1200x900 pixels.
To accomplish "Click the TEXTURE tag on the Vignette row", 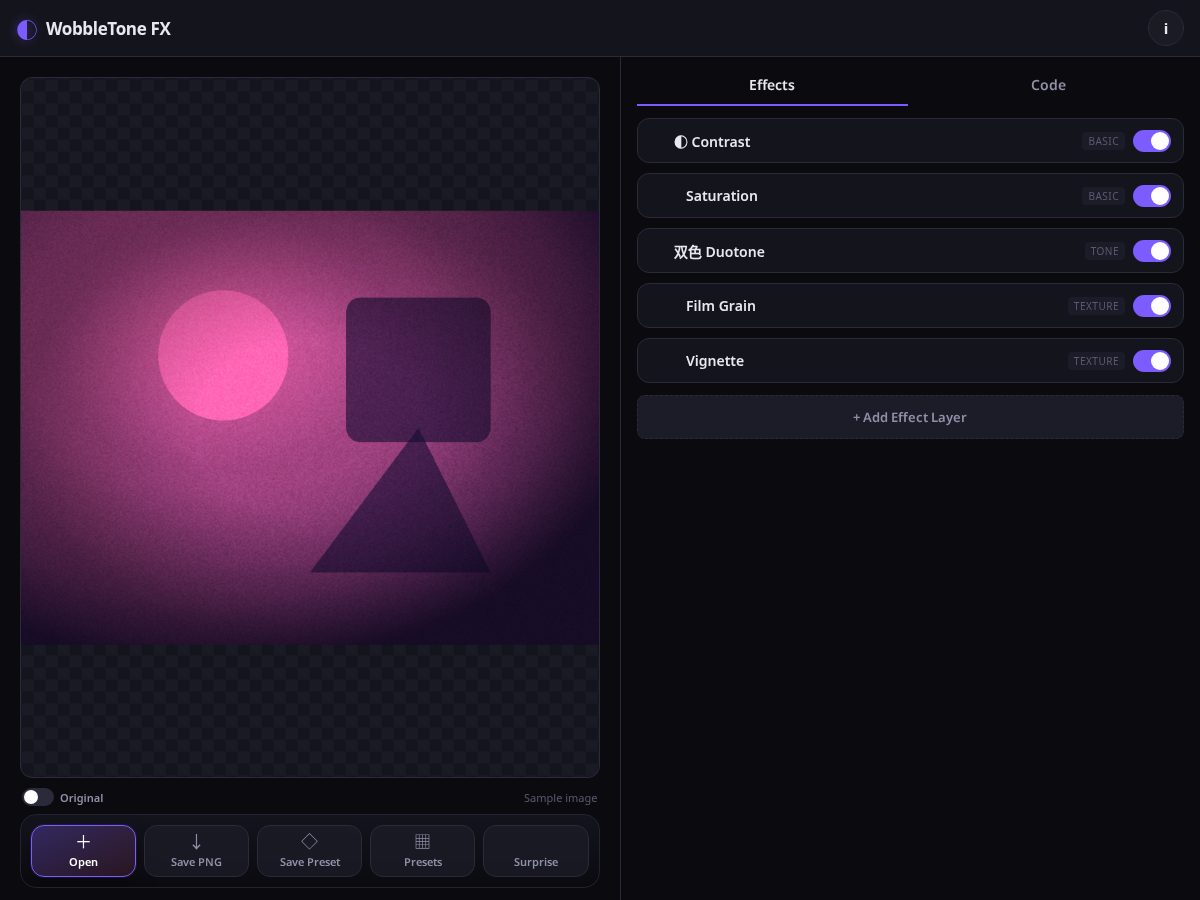I will pyautogui.click(x=1096, y=361).
